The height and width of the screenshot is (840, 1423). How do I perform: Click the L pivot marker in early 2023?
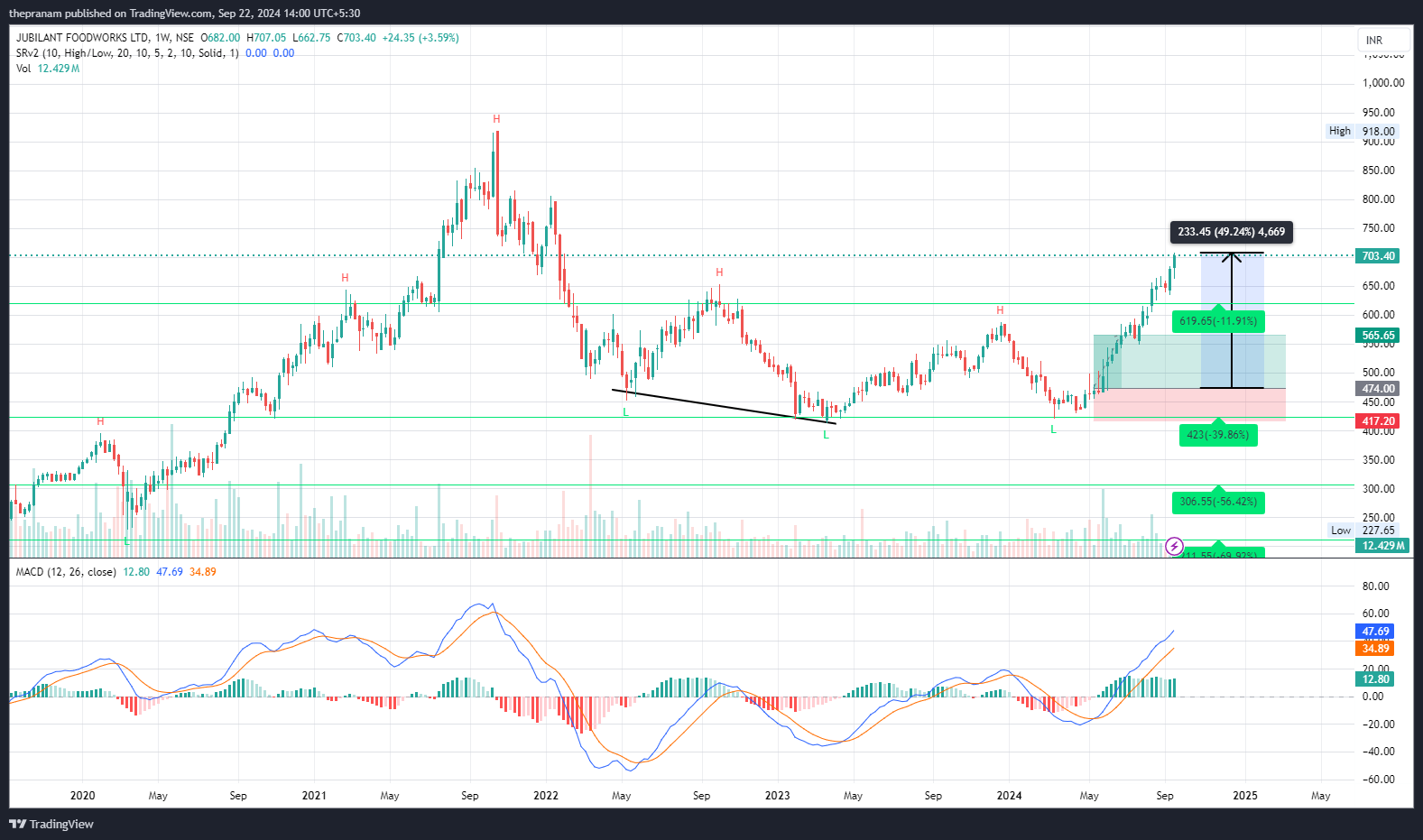(x=826, y=435)
